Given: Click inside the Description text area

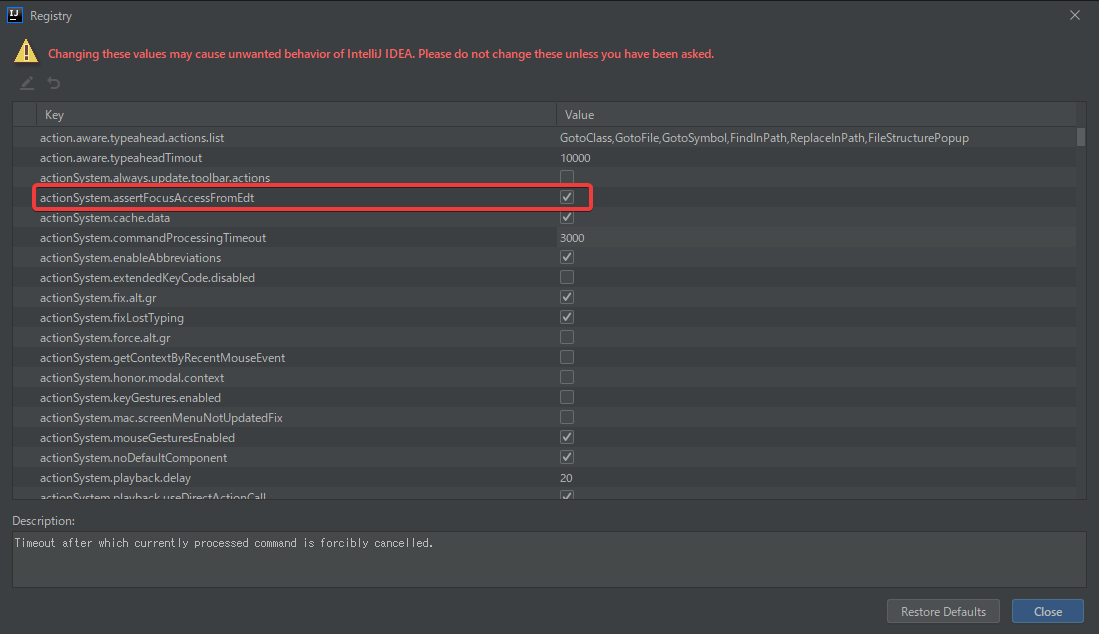Looking at the screenshot, I should coord(548,560).
